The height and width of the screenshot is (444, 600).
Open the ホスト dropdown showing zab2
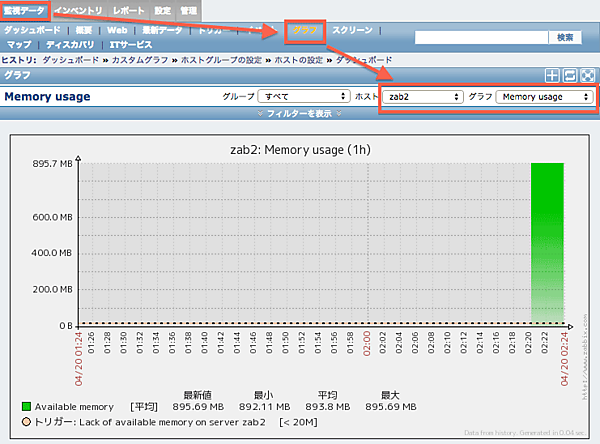tap(424, 97)
